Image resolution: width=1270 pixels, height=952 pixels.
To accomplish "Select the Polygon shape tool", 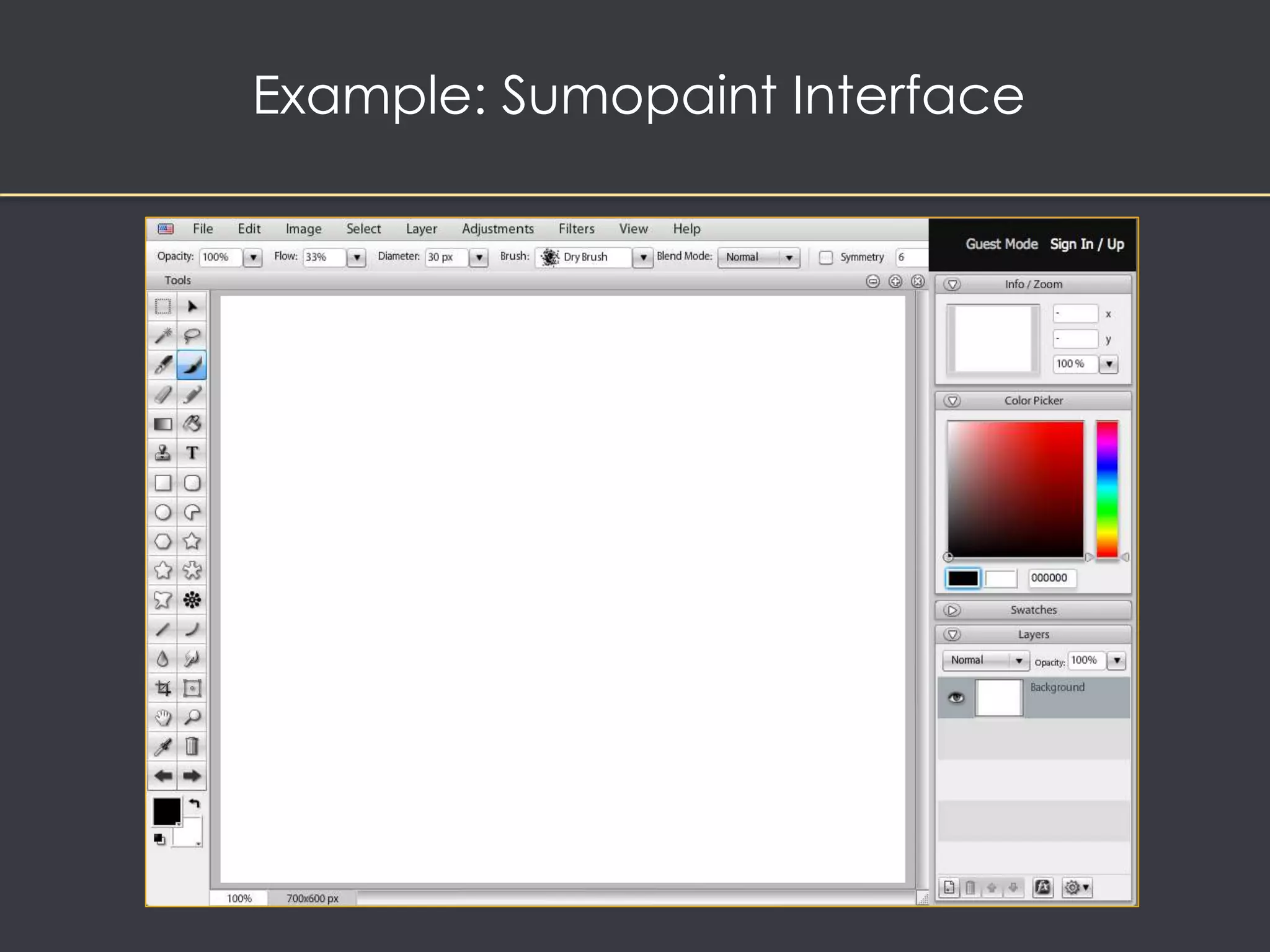I will pyautogui.click(x=162, y=541).
